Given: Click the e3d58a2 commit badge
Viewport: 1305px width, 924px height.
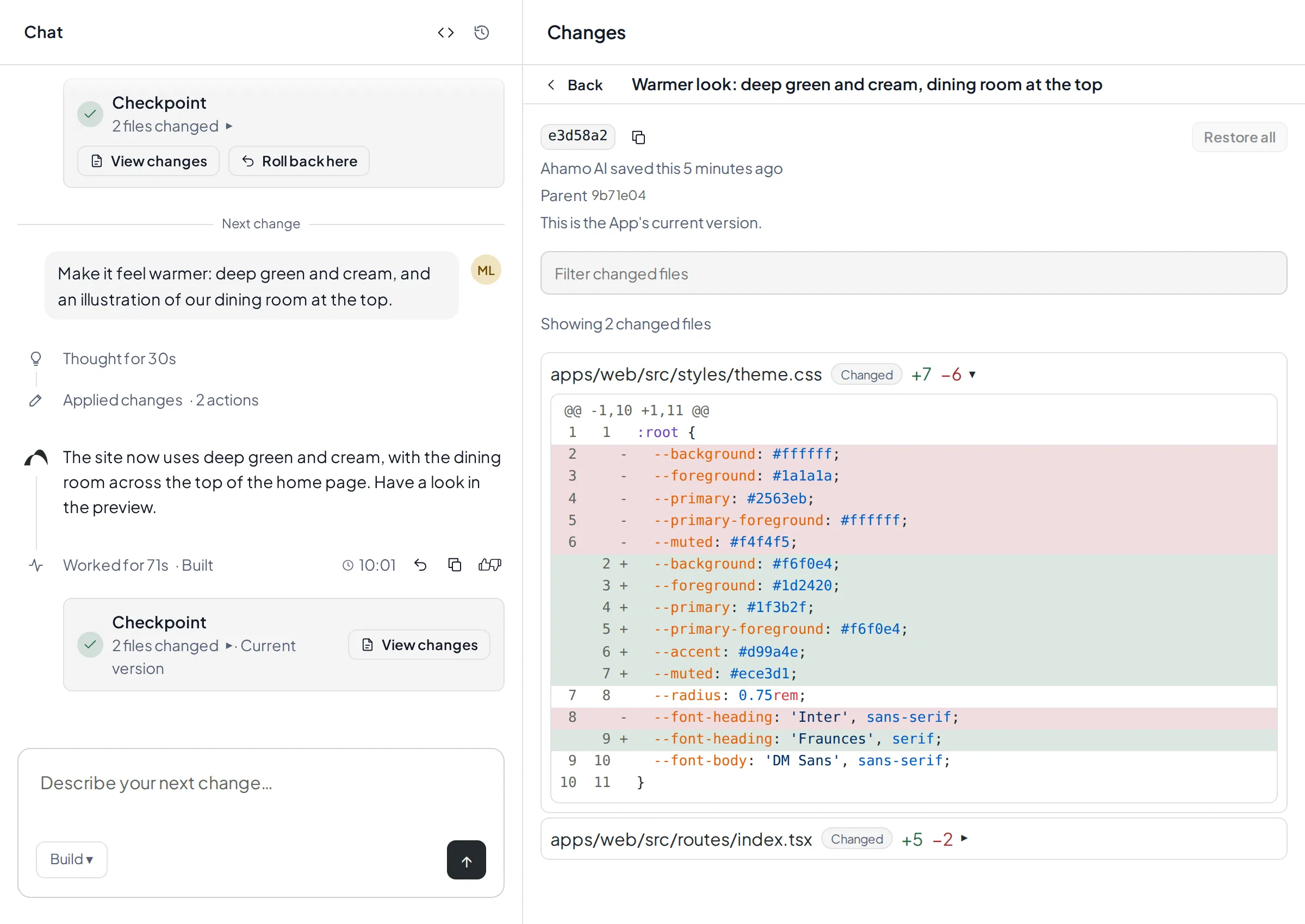Looking at the screenshot, I should click(x=577, y=136).
